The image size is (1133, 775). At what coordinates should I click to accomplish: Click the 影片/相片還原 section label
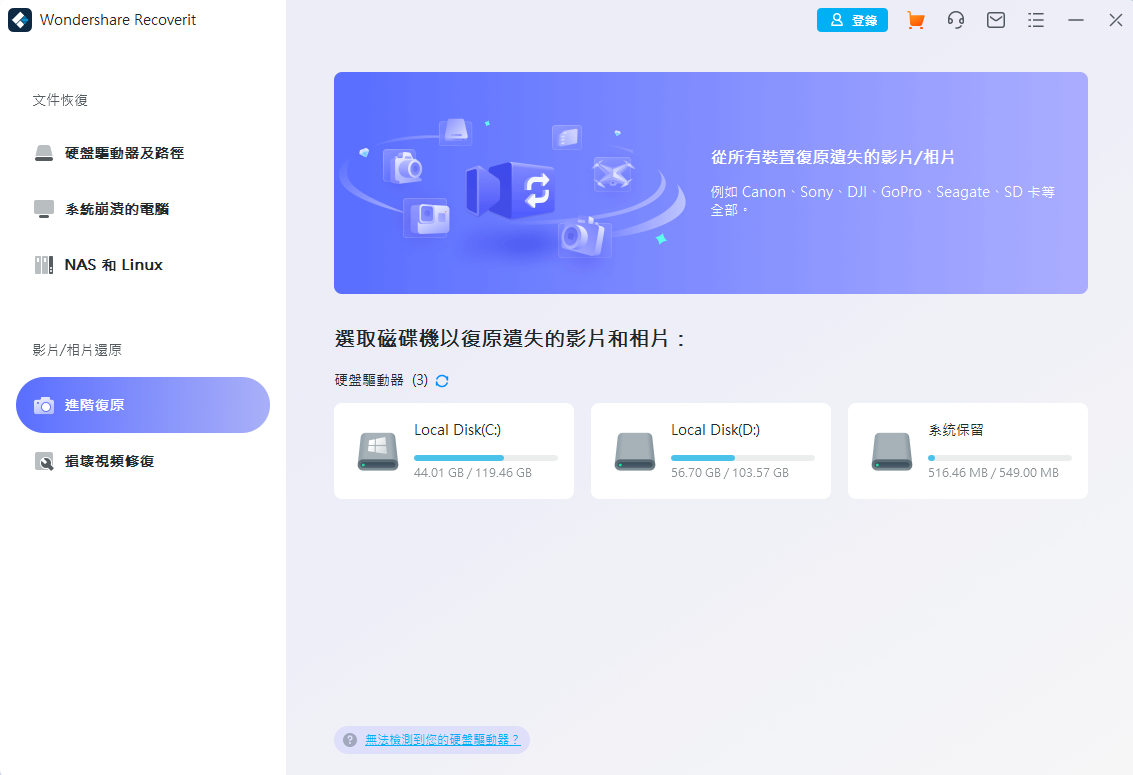point(77,350)
